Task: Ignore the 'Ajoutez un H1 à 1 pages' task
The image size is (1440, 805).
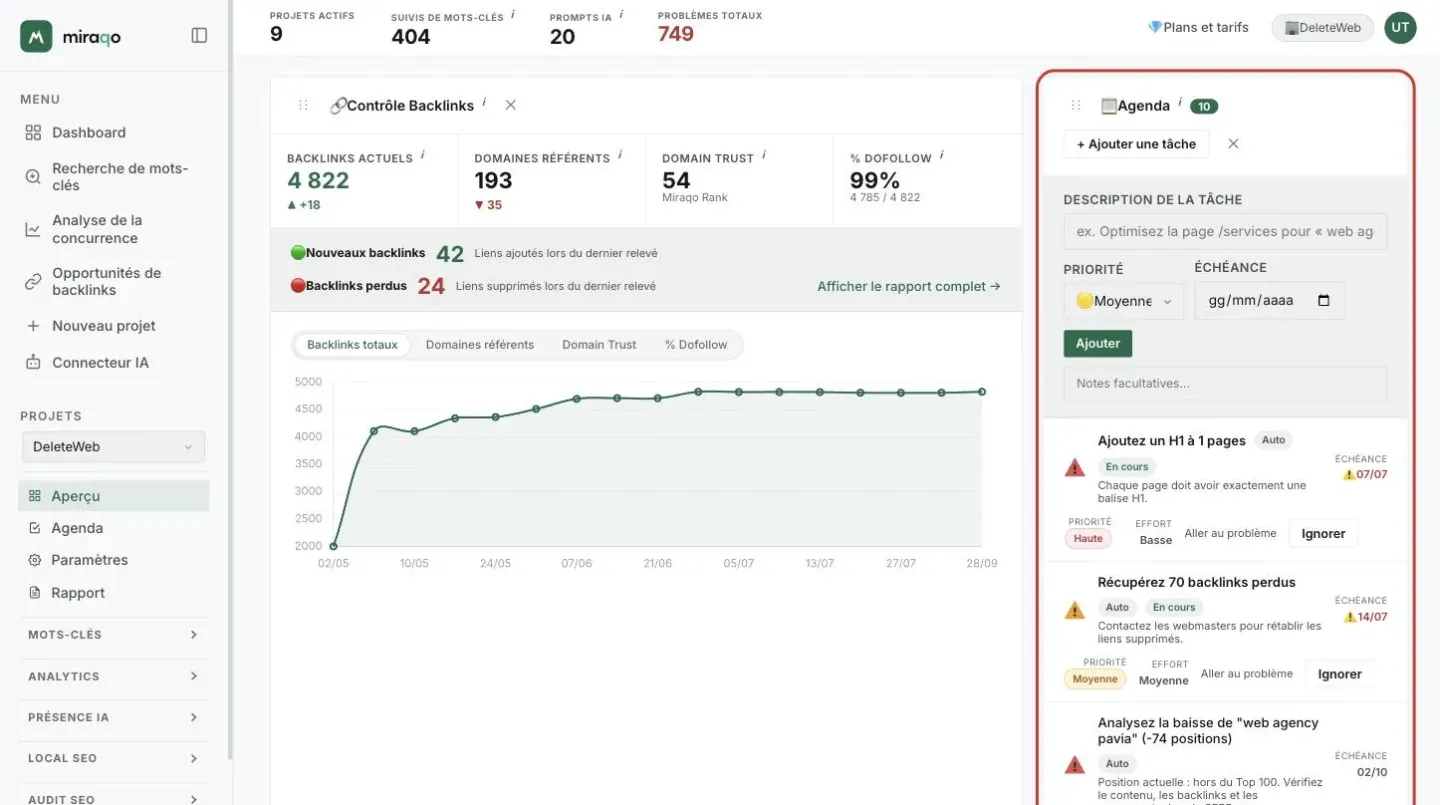Action: point(1323,534)
